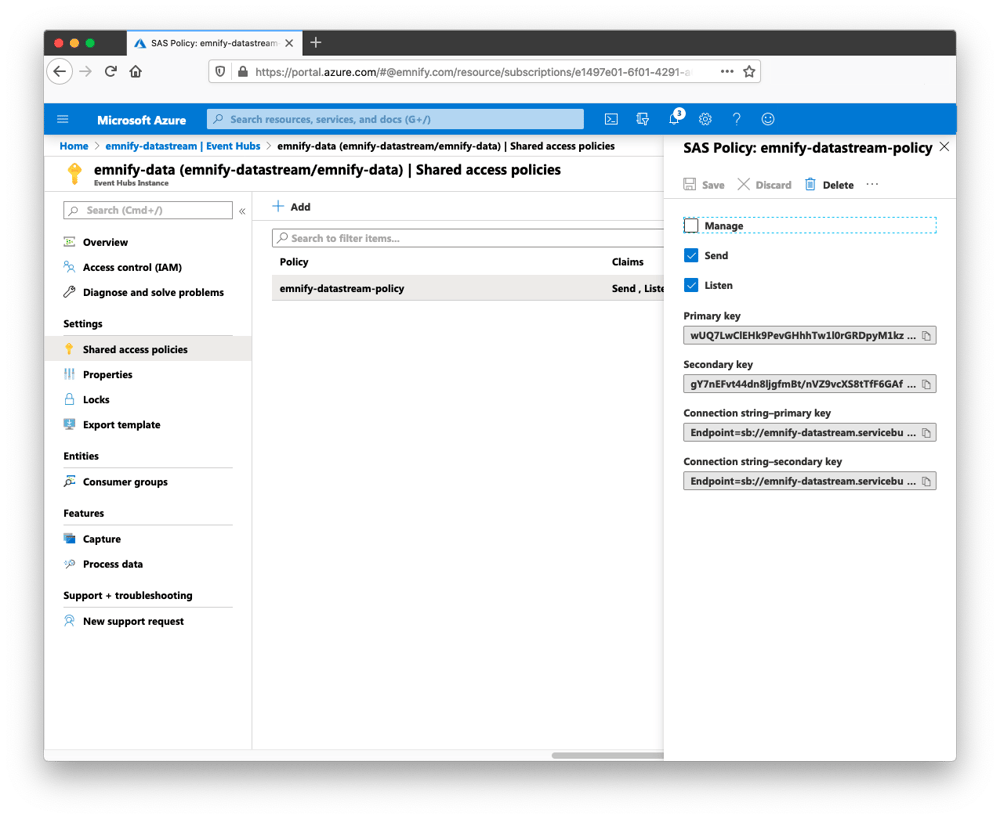Close the SAS Policy browser tab
This screenshot has height=819, width=1000.
pyautogui.click(x=289, y=43)
